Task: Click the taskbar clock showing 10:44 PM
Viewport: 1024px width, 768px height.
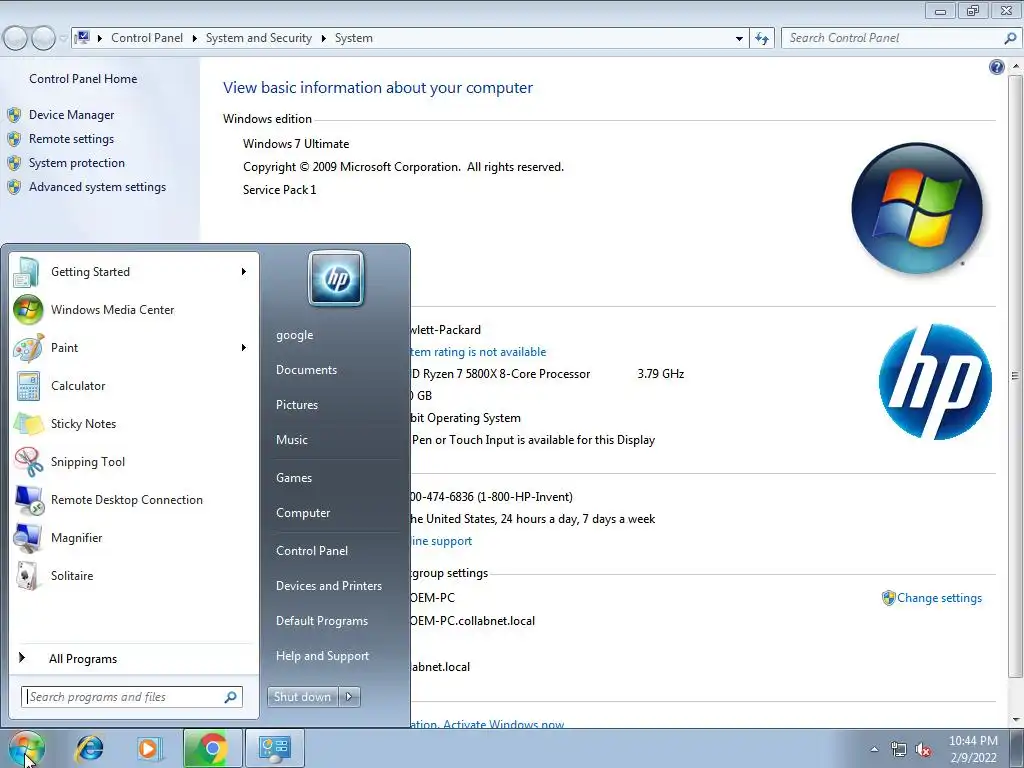Action: coord(973,749)
